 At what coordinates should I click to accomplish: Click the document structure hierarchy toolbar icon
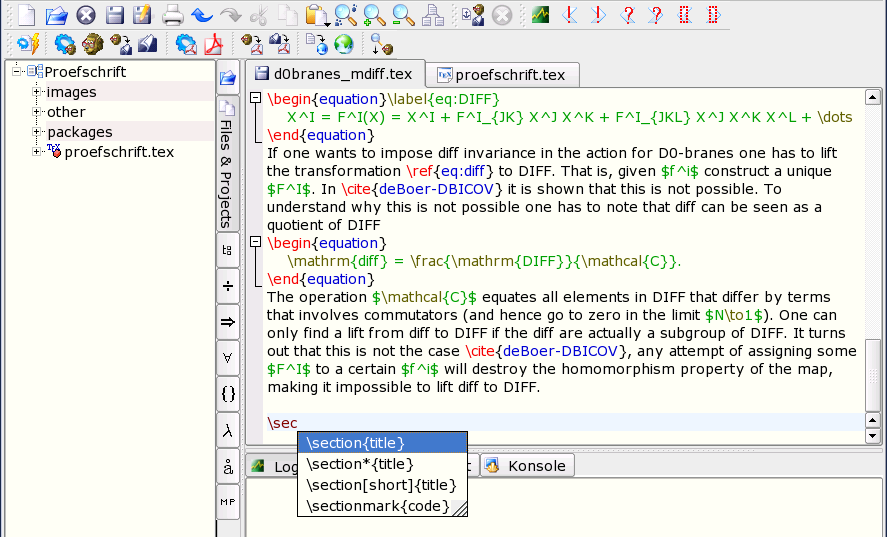(433, 15)
